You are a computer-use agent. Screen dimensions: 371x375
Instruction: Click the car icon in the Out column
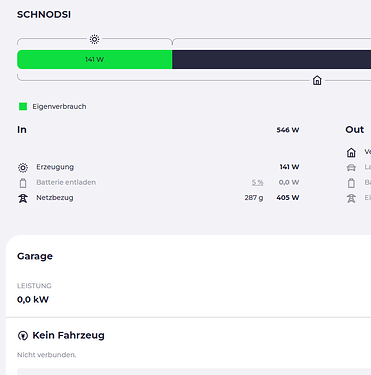tap(351, 167)
